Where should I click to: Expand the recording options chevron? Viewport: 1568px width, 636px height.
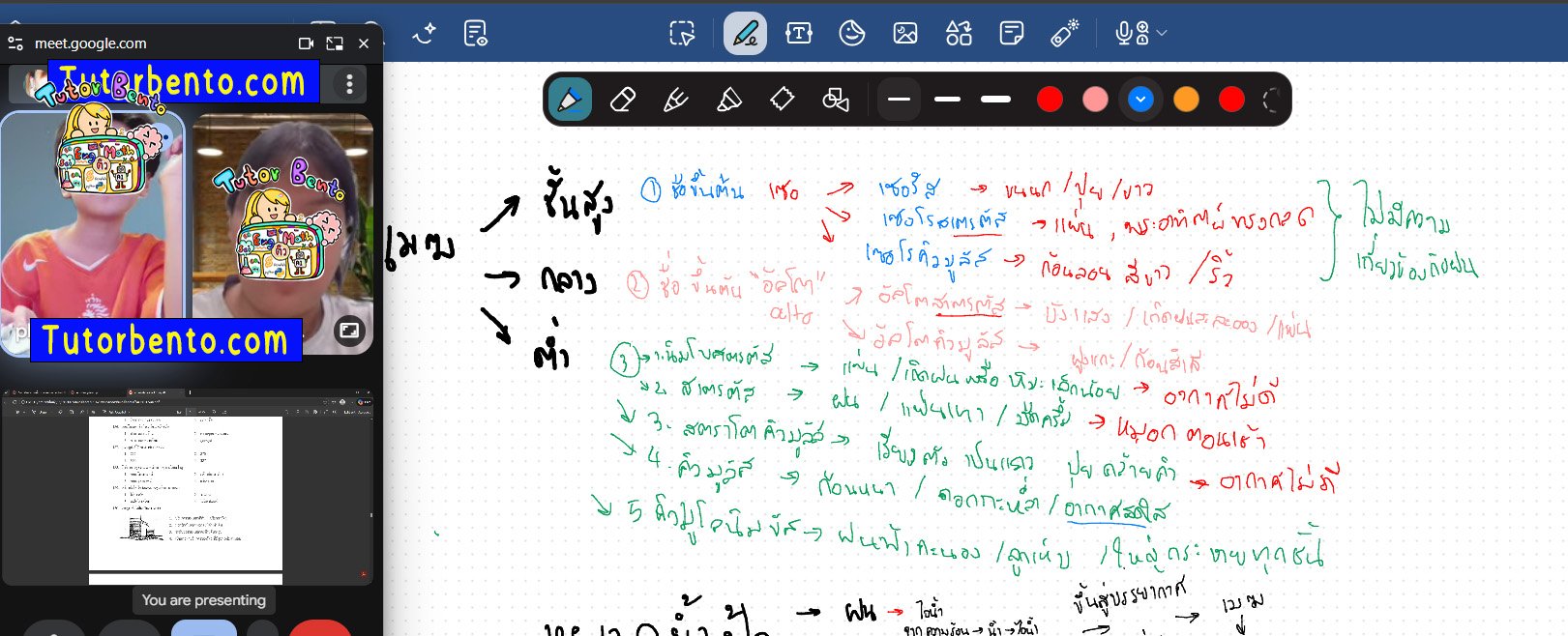[1162, 34]
